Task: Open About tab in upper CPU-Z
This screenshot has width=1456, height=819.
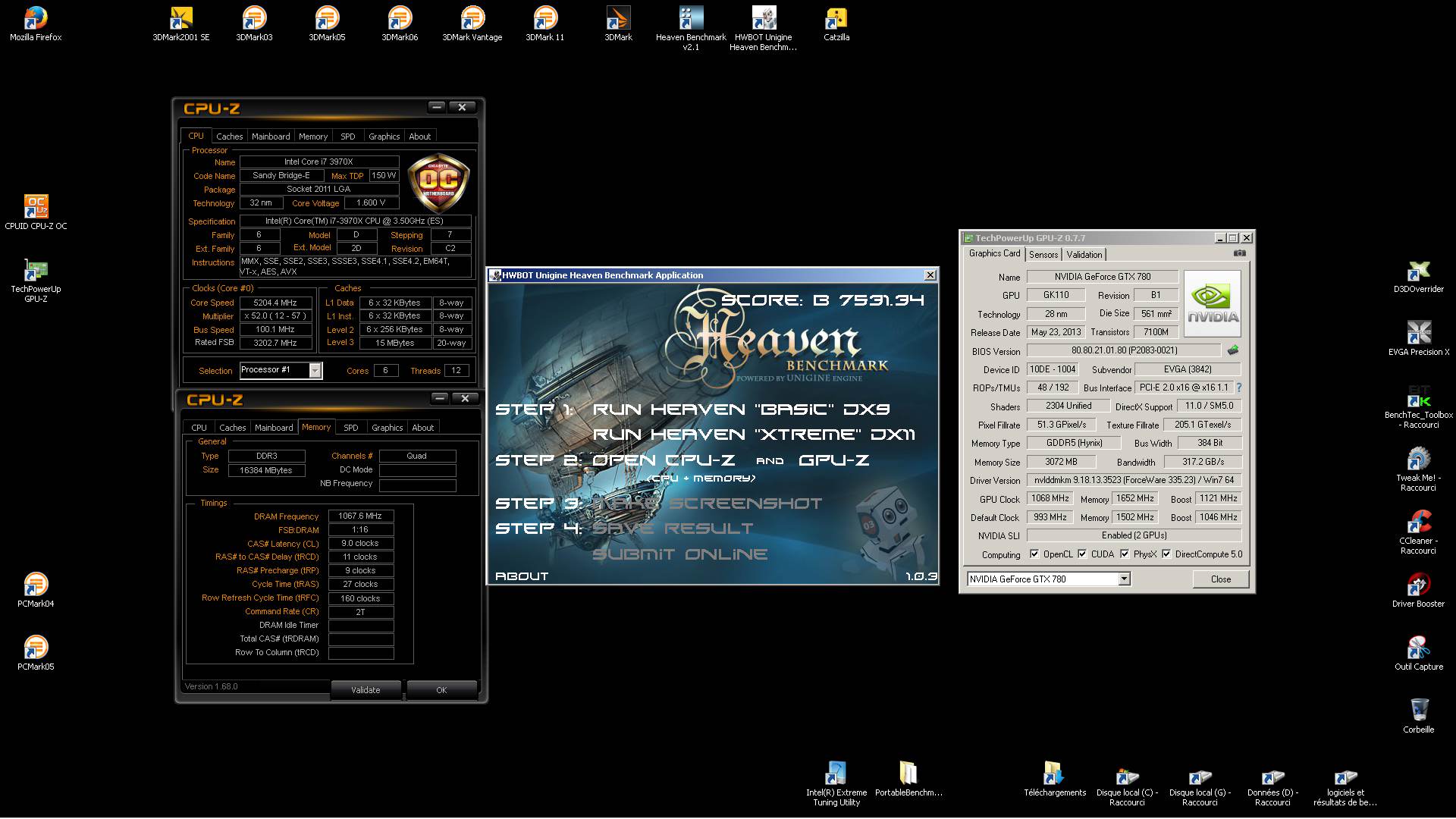Action: tap(419, 136)
